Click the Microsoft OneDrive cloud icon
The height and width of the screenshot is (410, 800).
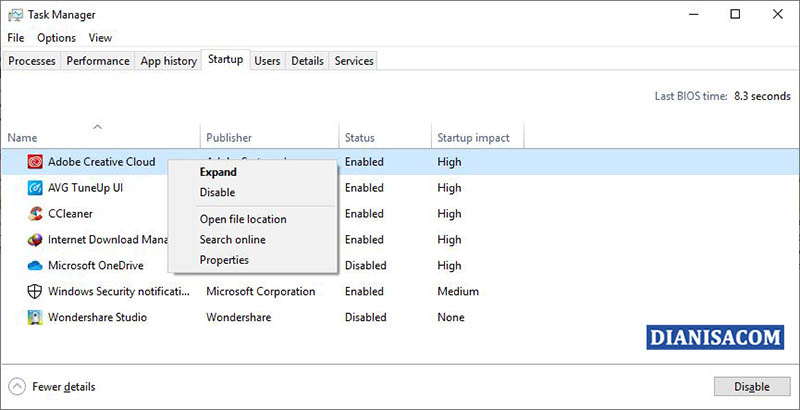click(35, 266)
